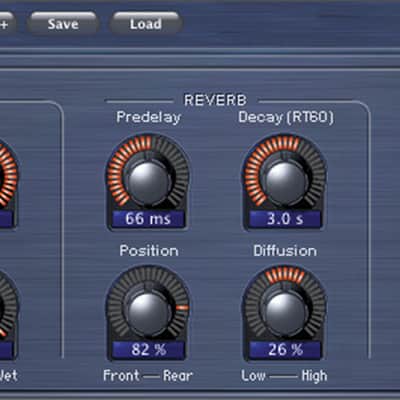Click the REVERB section title
400x400 pixels.
[215, 100]
